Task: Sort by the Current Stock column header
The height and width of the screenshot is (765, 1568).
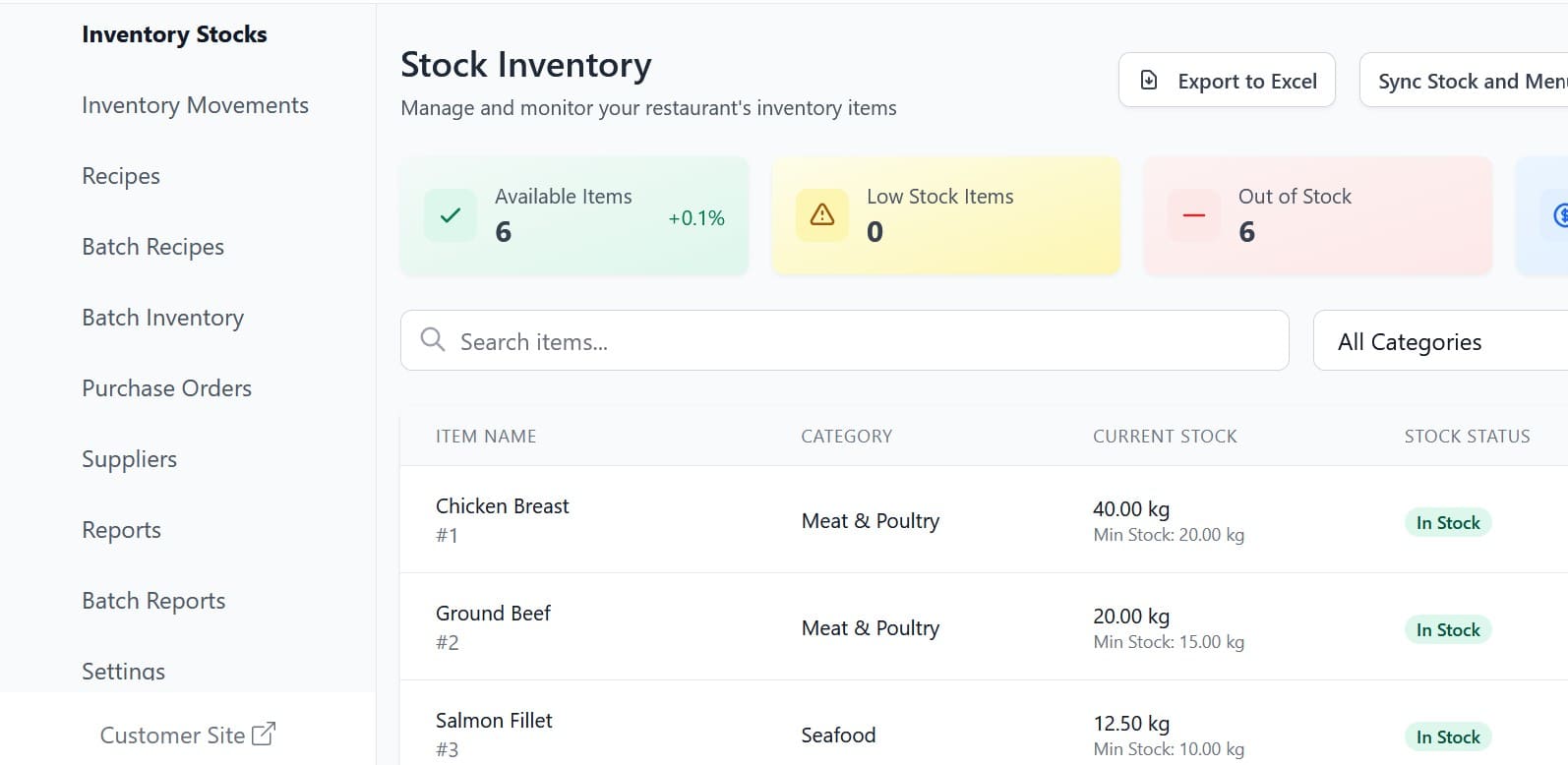Action: click(x=1165, y=437)
